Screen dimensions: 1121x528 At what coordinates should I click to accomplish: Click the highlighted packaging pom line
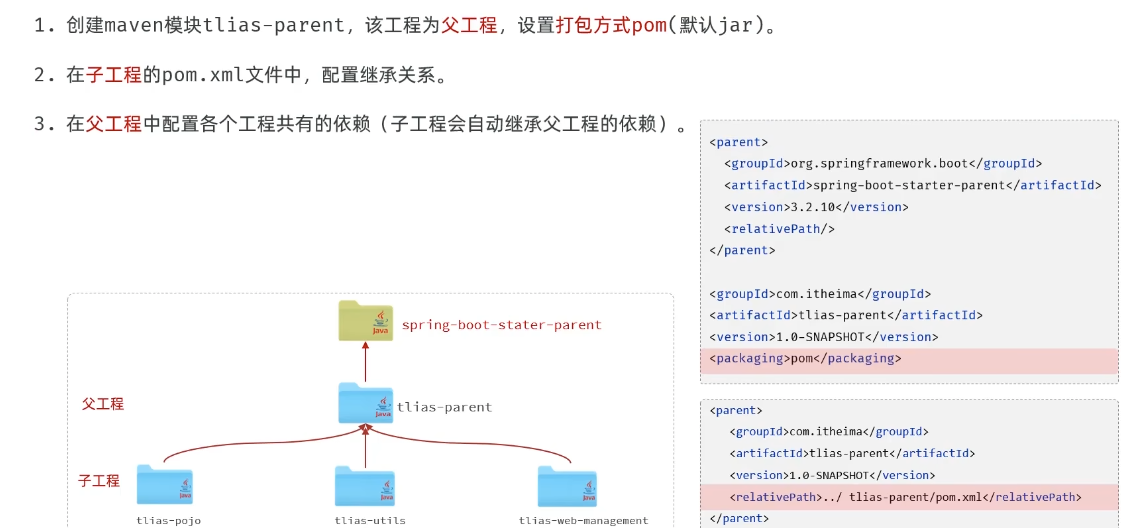[909, 359]
